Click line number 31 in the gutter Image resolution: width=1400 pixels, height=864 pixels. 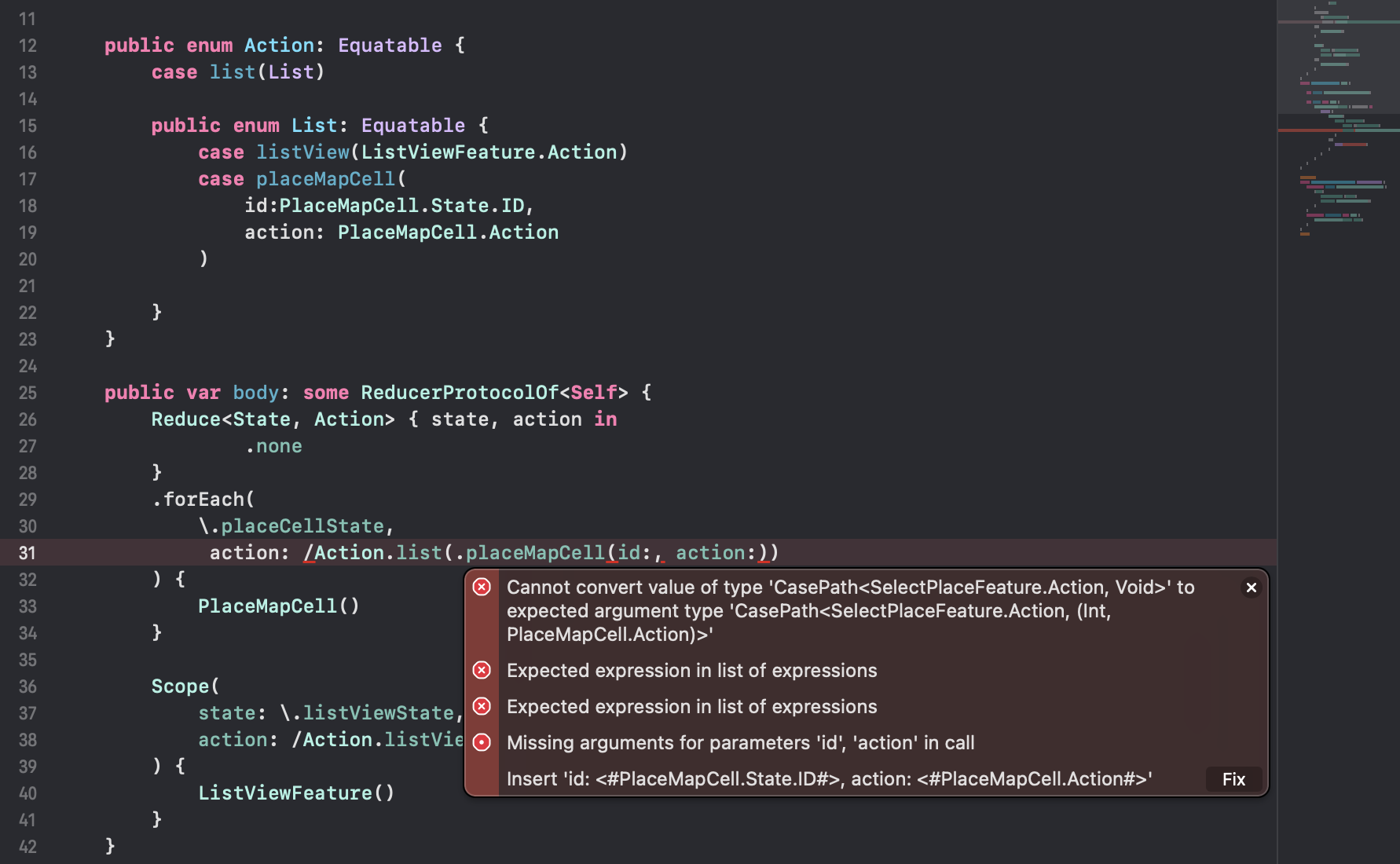pyautogui.click(x=27, y=553)
